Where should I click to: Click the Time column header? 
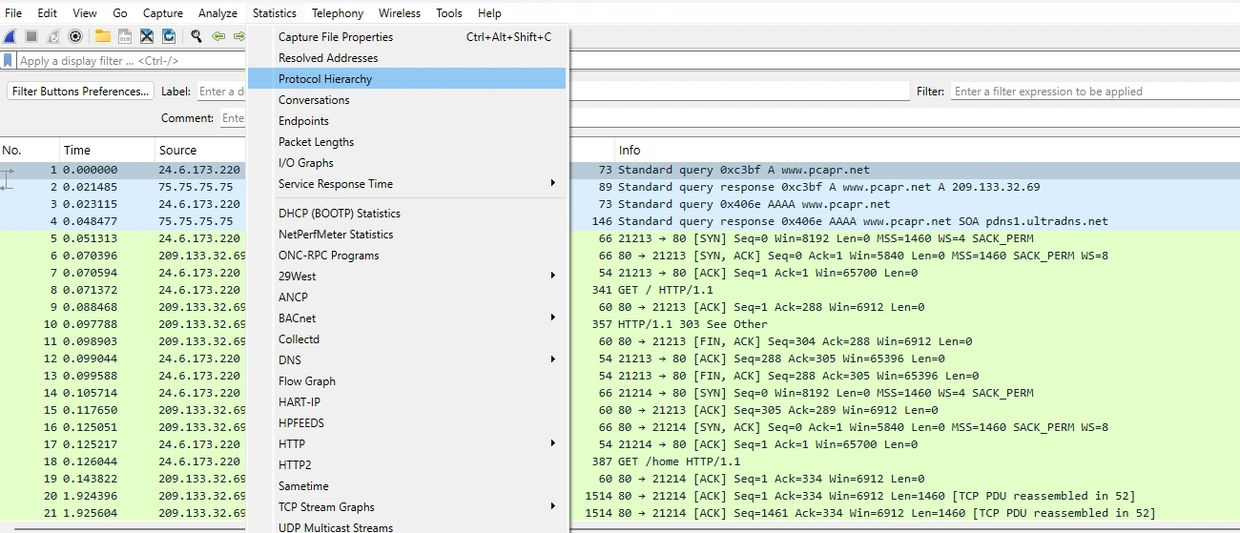coord(78,150)
